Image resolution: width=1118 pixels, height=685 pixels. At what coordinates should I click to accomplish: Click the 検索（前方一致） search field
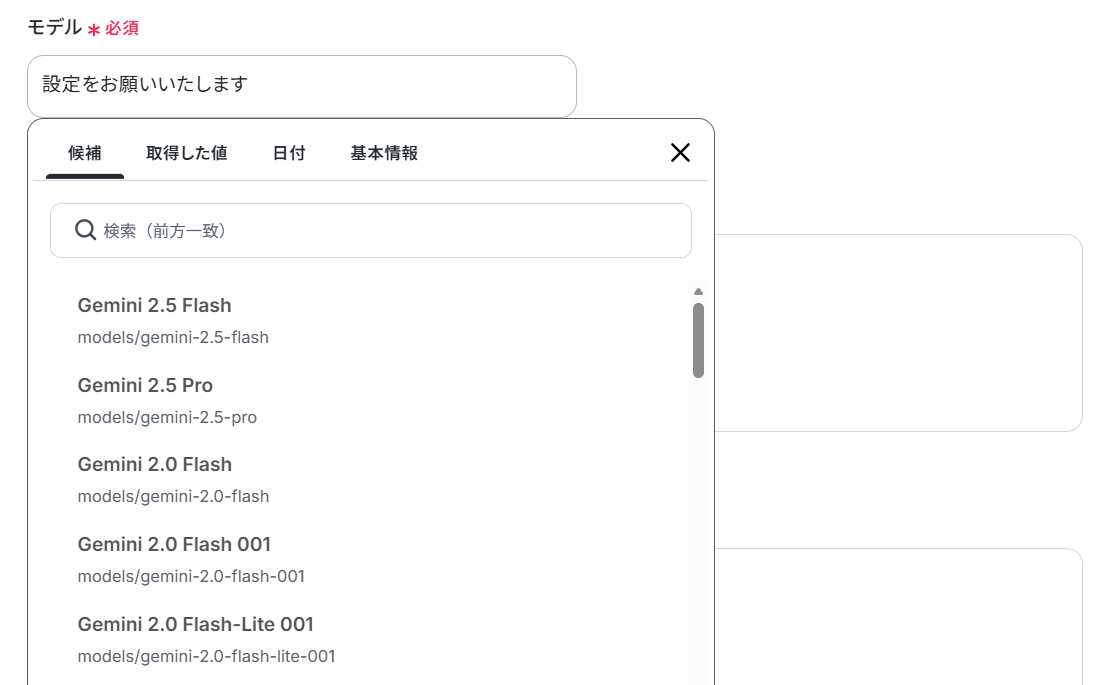[x=371, y=230]
